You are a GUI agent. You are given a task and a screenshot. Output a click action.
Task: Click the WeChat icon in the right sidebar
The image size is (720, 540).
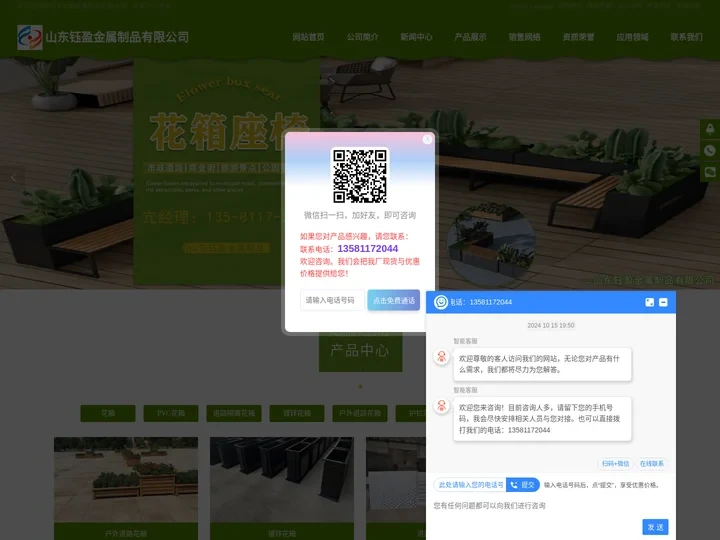click(710, 172)
